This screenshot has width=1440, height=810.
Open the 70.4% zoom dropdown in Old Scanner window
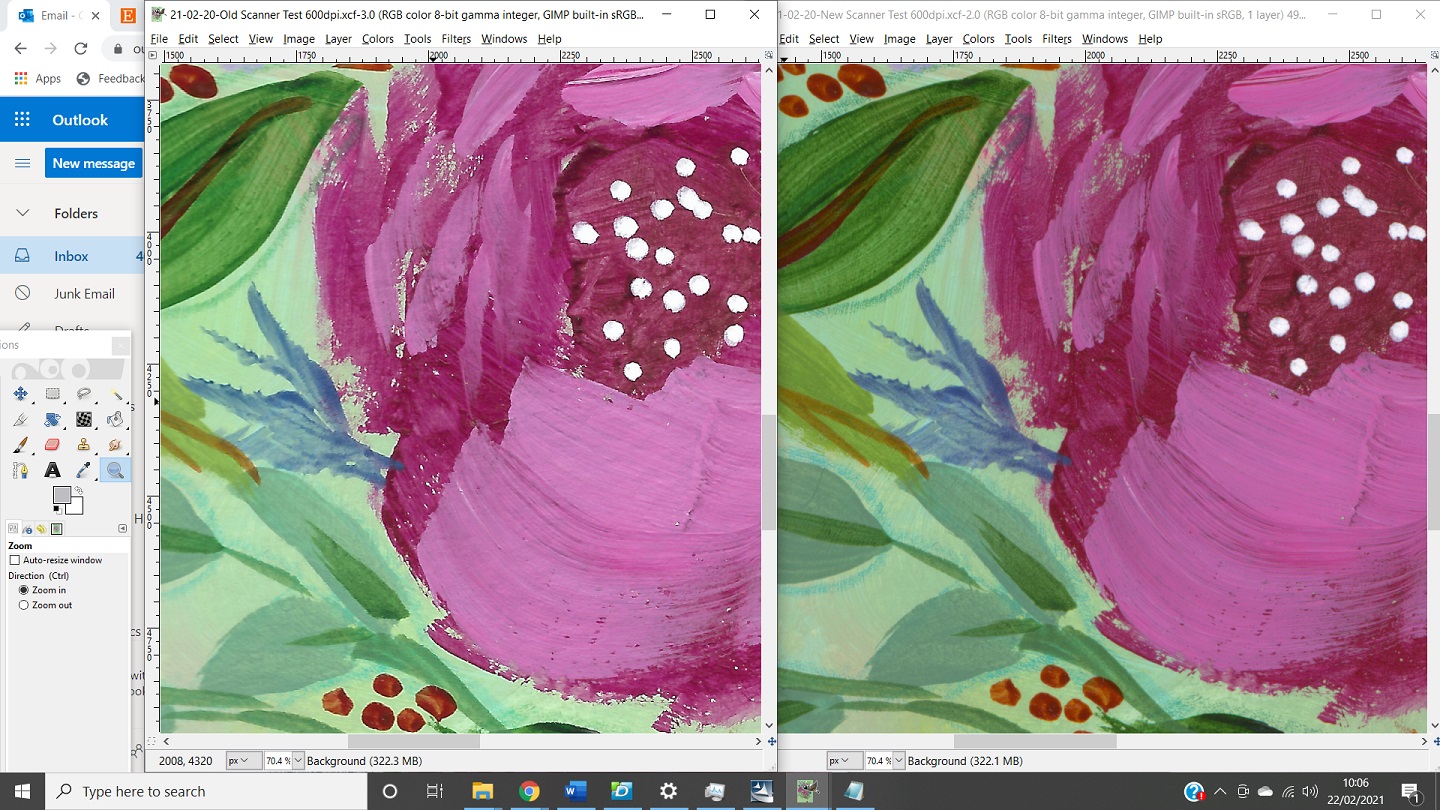click(298, 761)
